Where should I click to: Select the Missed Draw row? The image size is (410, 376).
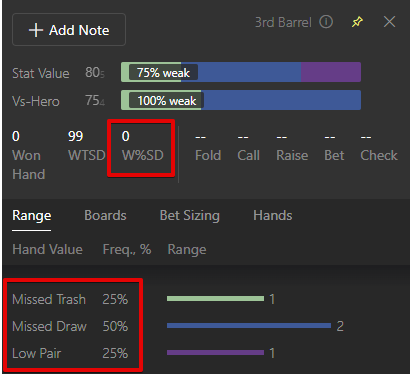click(x=70, y=326)
